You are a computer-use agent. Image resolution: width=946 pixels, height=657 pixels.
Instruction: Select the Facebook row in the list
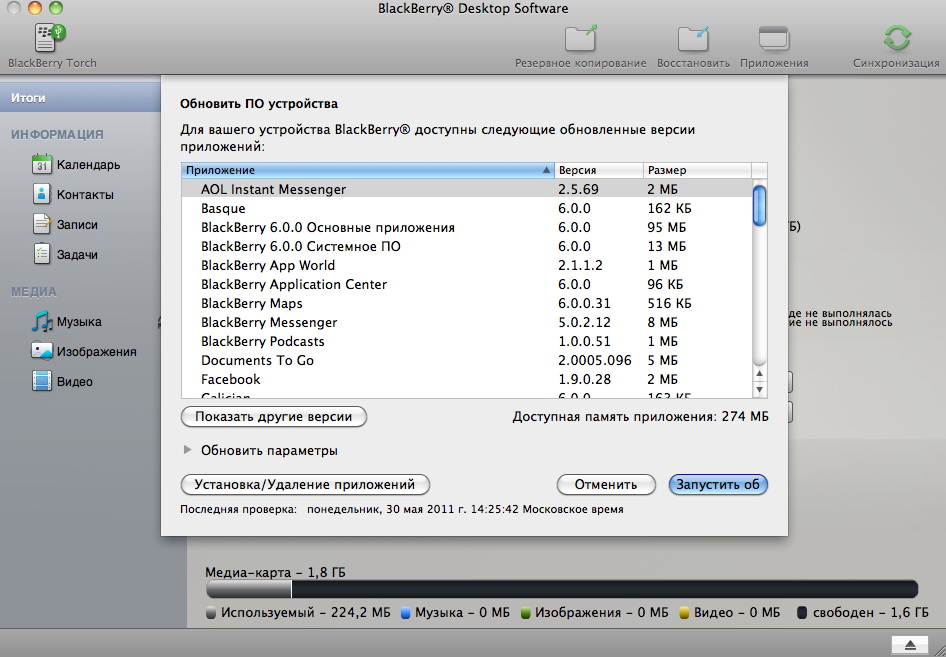[467, 379]
